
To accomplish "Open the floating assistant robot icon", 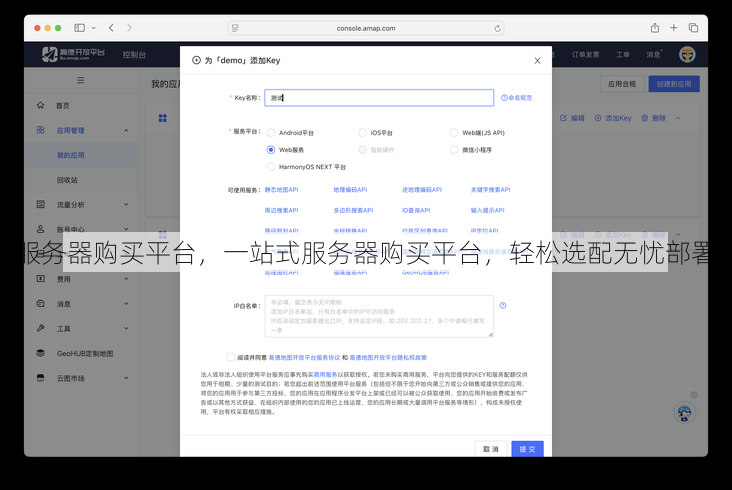I will point(685,413).
